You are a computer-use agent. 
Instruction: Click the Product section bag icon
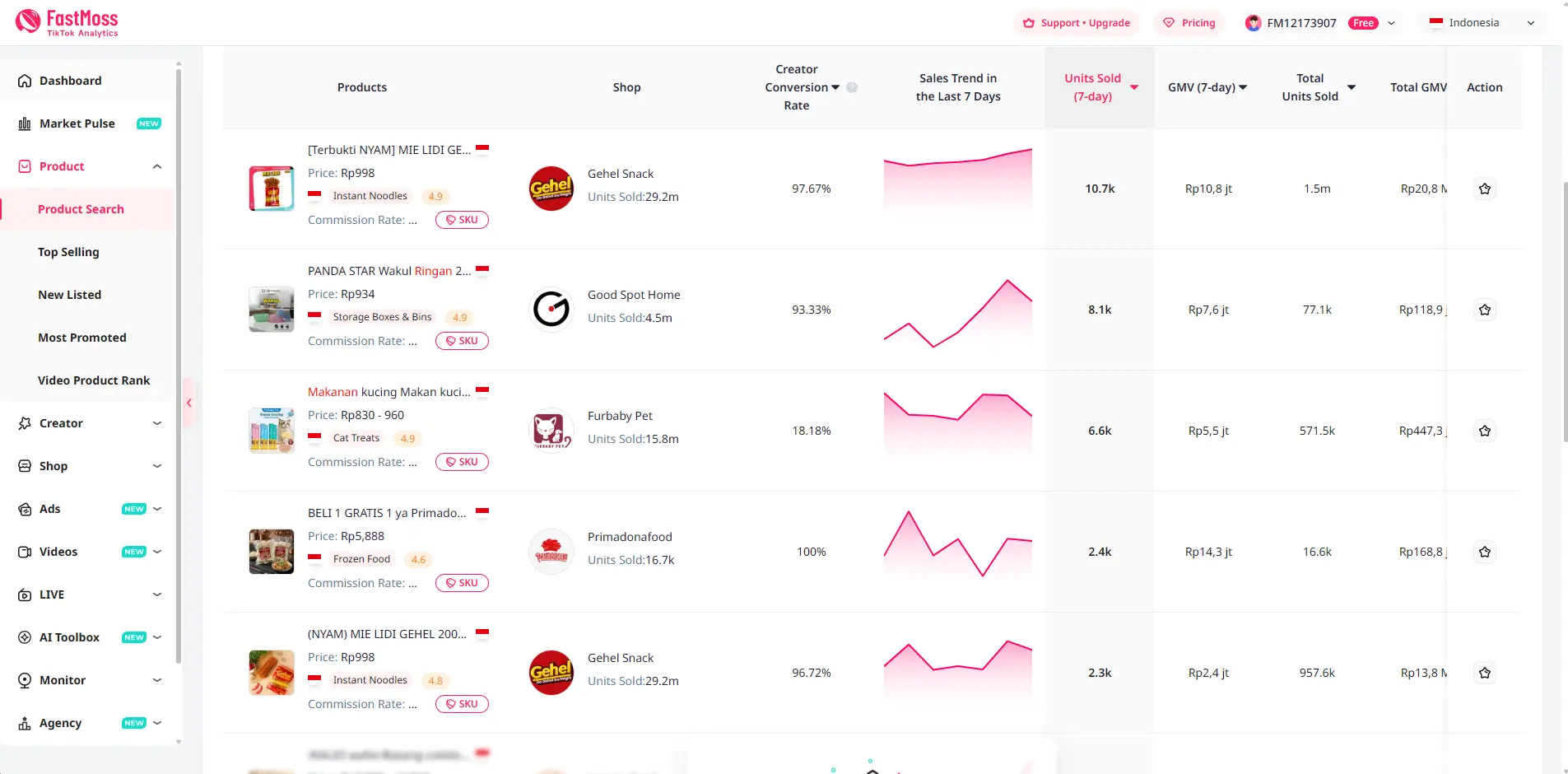tap(25, 166)
